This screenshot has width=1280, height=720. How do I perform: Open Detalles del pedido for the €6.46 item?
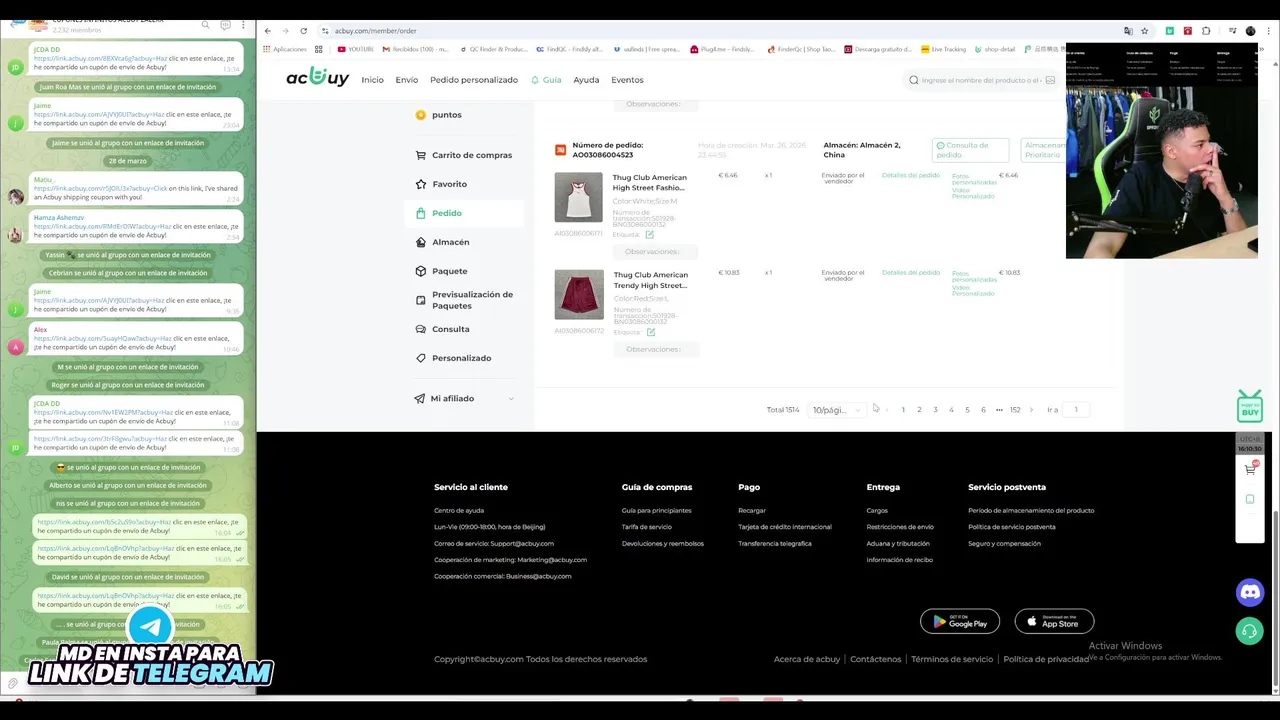point(911,175)
